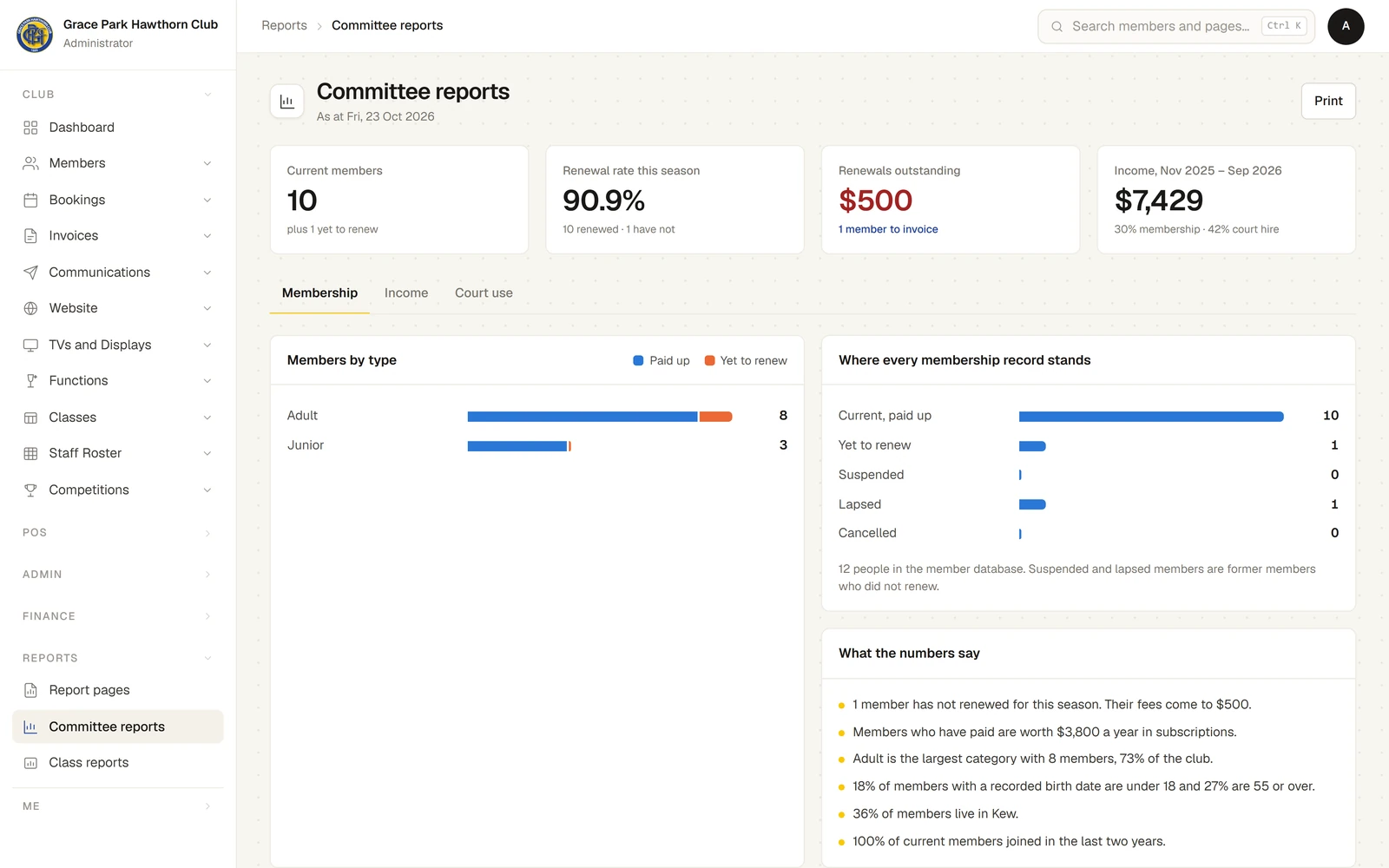Click the Print button

click(1328, 101)
